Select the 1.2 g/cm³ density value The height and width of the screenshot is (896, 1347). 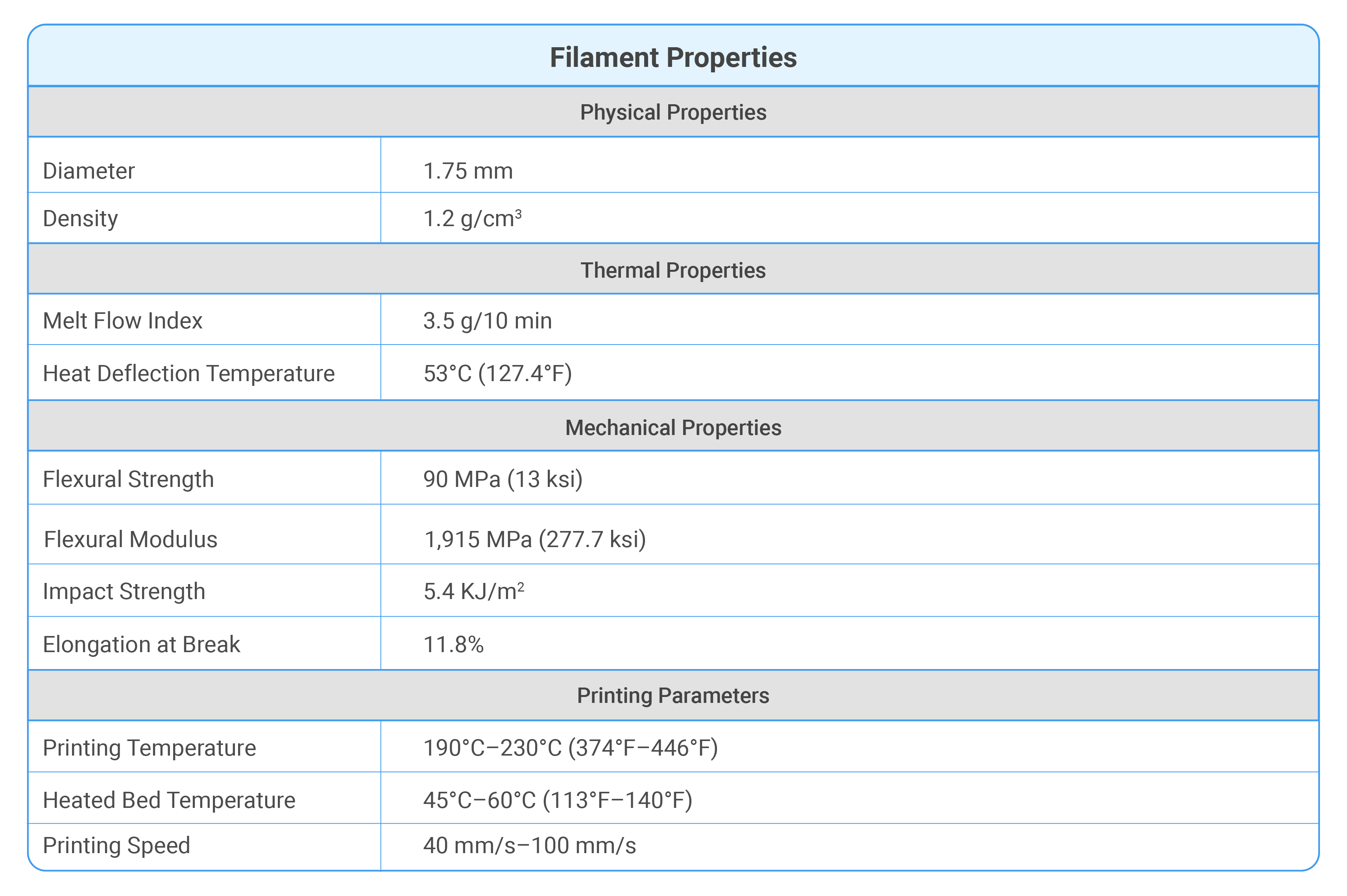pyautogui.click(x=472, y=219)
